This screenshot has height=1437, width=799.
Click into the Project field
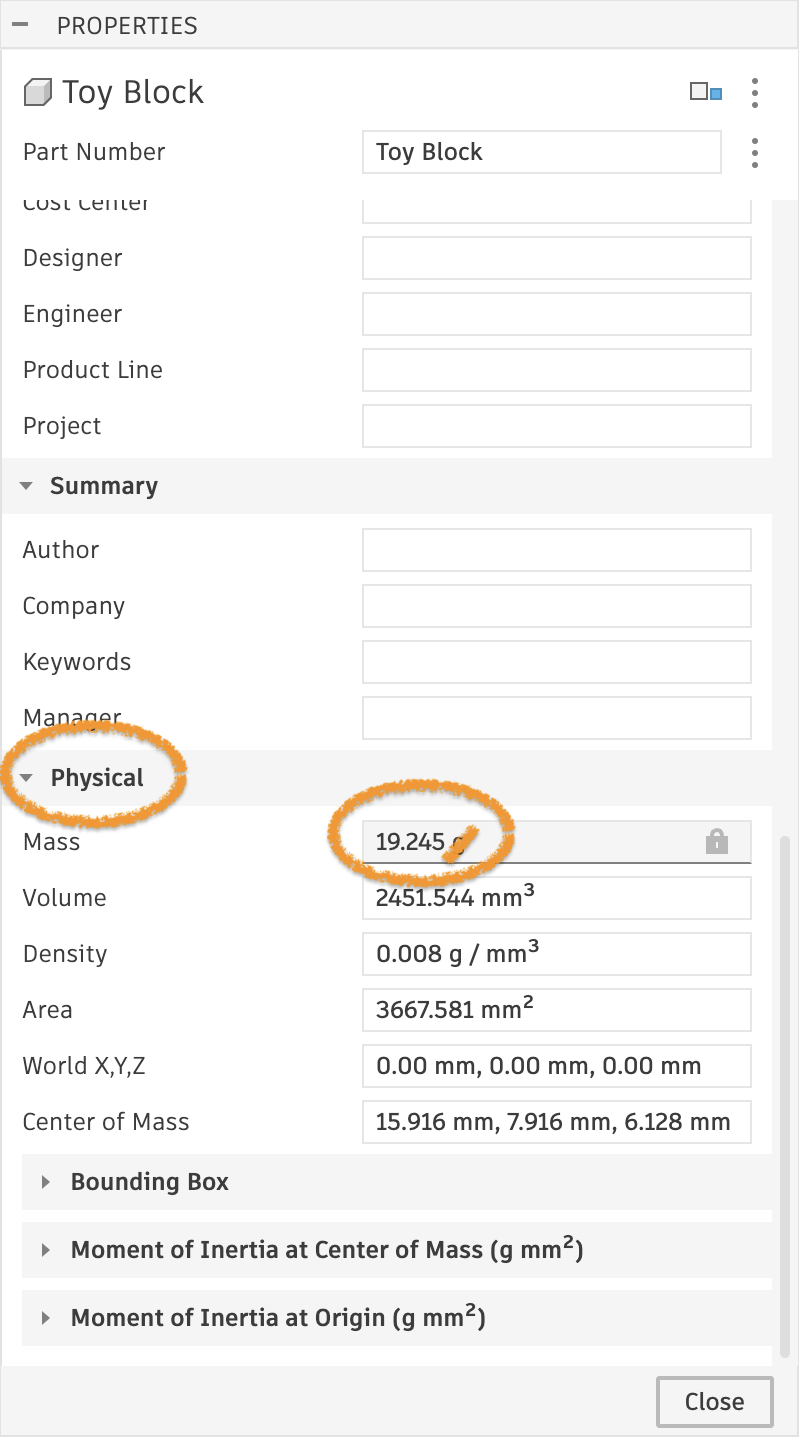(x=556, y=426)
